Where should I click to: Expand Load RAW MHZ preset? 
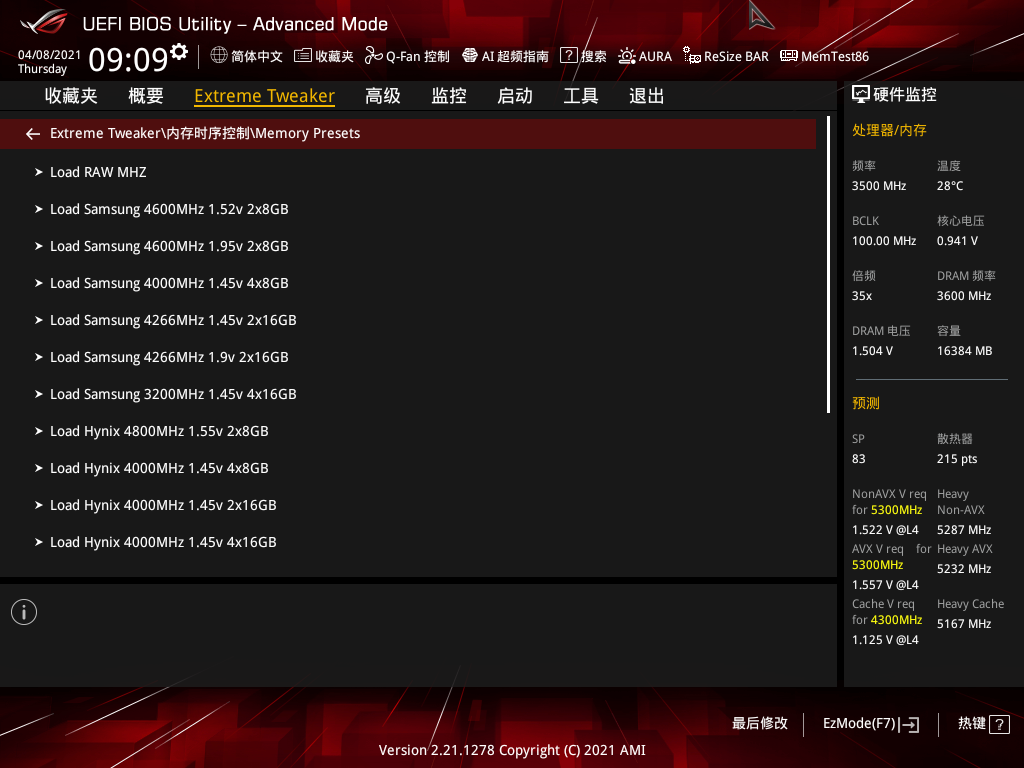pyautogui.click(x=98, y=172)
